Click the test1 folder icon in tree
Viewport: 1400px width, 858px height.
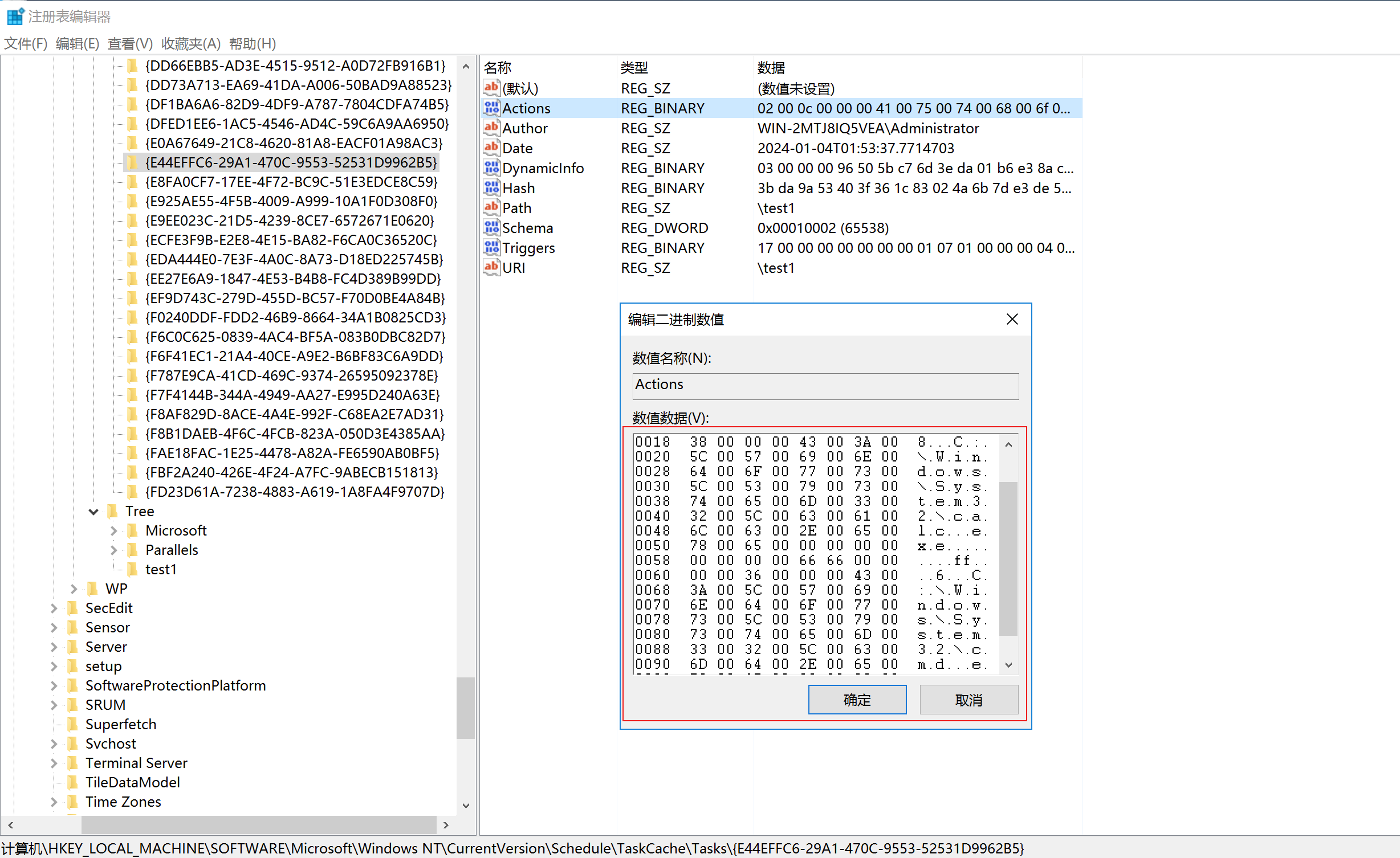[132, 569]
